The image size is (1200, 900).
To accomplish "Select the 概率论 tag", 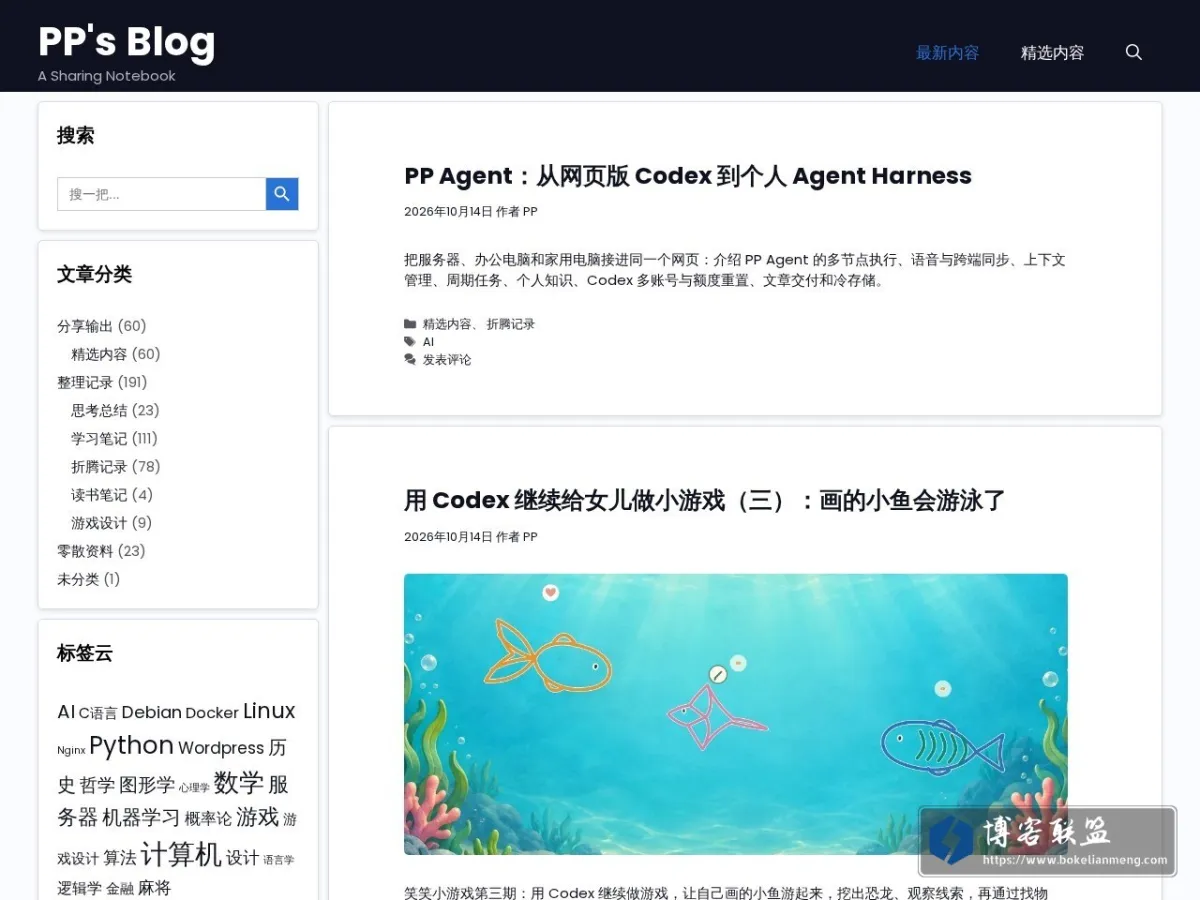I will coord(208,819).
